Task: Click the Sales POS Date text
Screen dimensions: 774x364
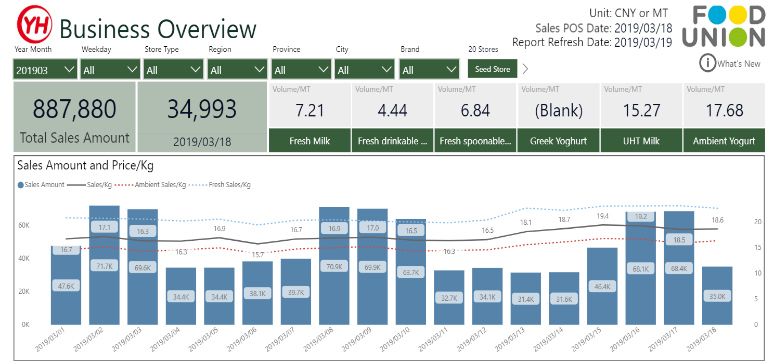Action: 604,28
